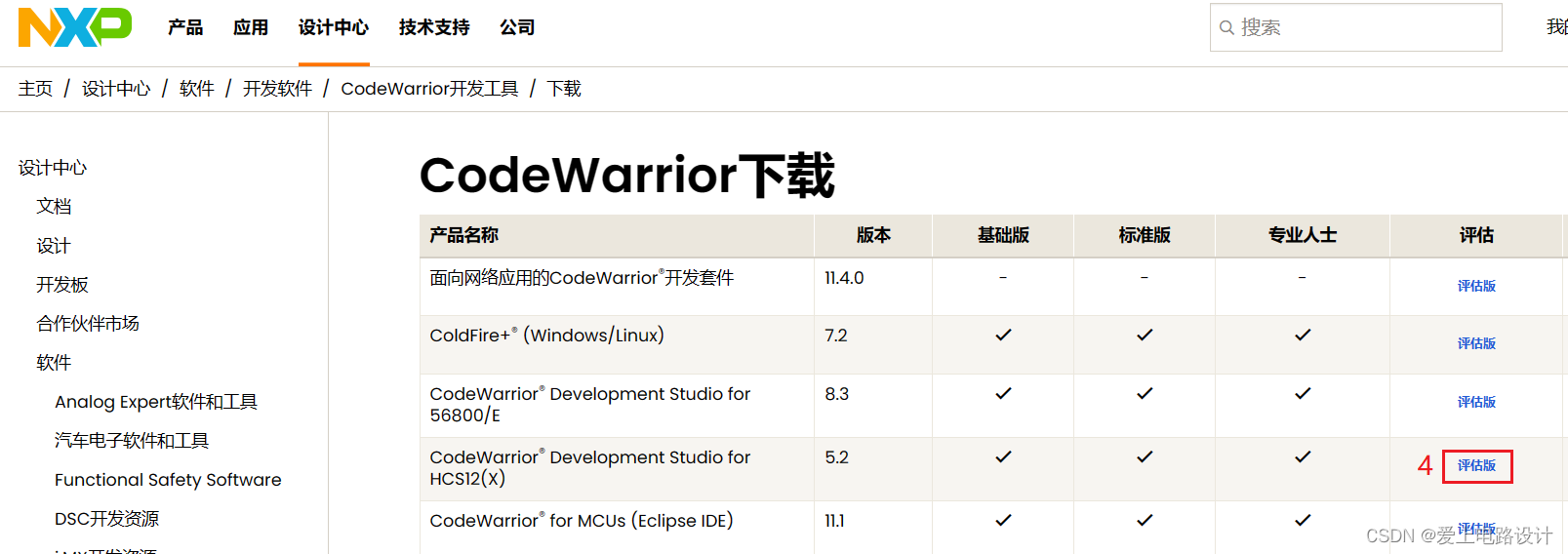Click 软件 breadcrumb link
1568x554 pixels.
(x=197, y=89)
